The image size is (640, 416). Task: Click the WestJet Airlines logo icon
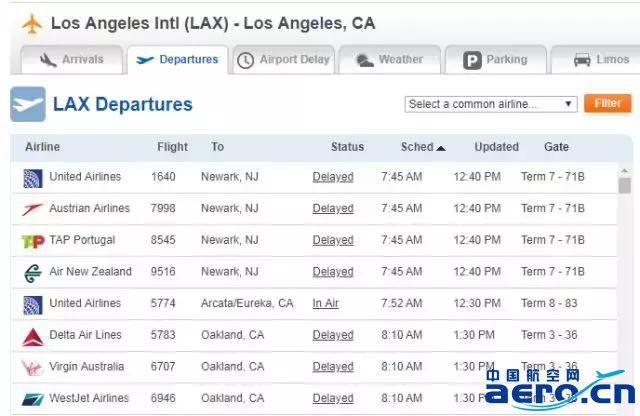33,399
